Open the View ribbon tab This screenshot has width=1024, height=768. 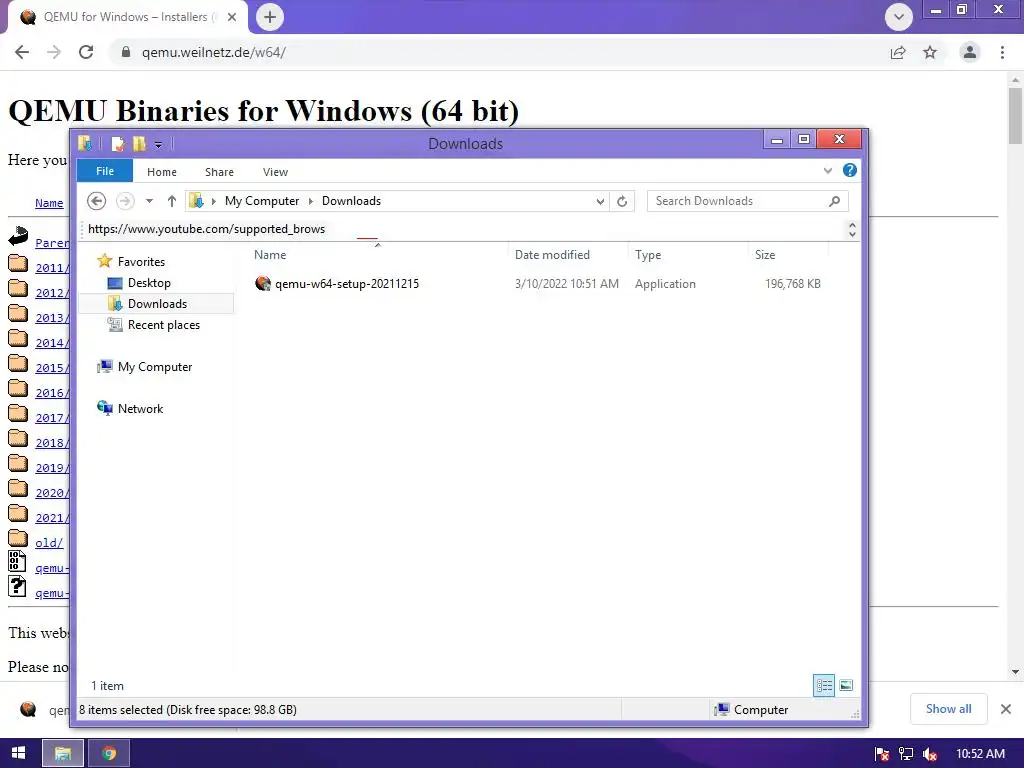(x=275, y=172)
